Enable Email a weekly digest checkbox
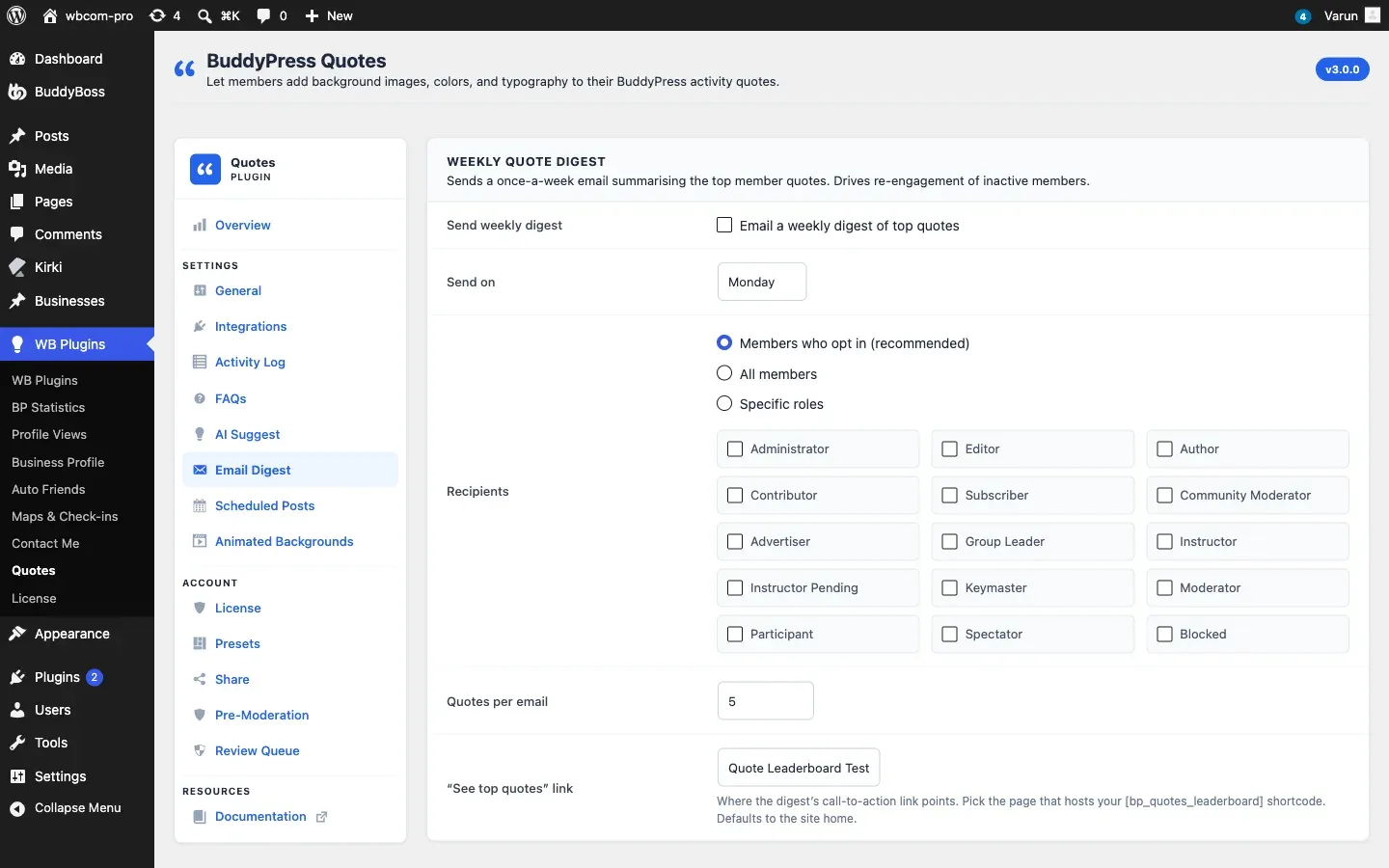The image size is (1389, 868). pos(724,225)
